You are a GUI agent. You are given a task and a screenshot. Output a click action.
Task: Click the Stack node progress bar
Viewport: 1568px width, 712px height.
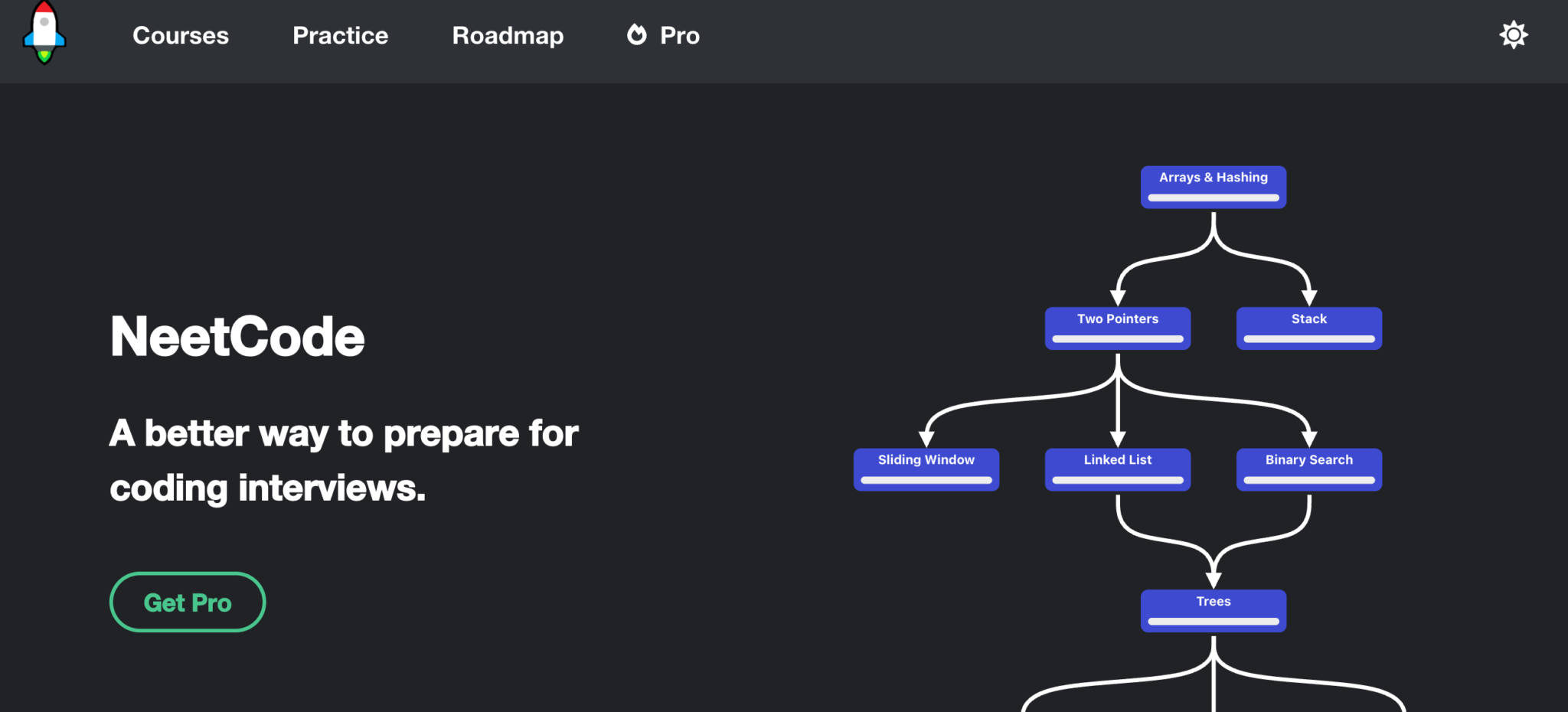[x=1308, y=338]
